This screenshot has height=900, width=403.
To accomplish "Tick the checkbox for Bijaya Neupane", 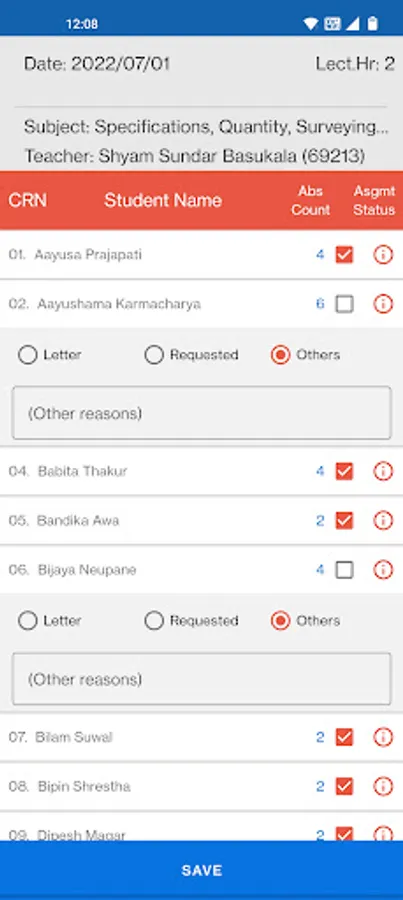I will 344,570.
